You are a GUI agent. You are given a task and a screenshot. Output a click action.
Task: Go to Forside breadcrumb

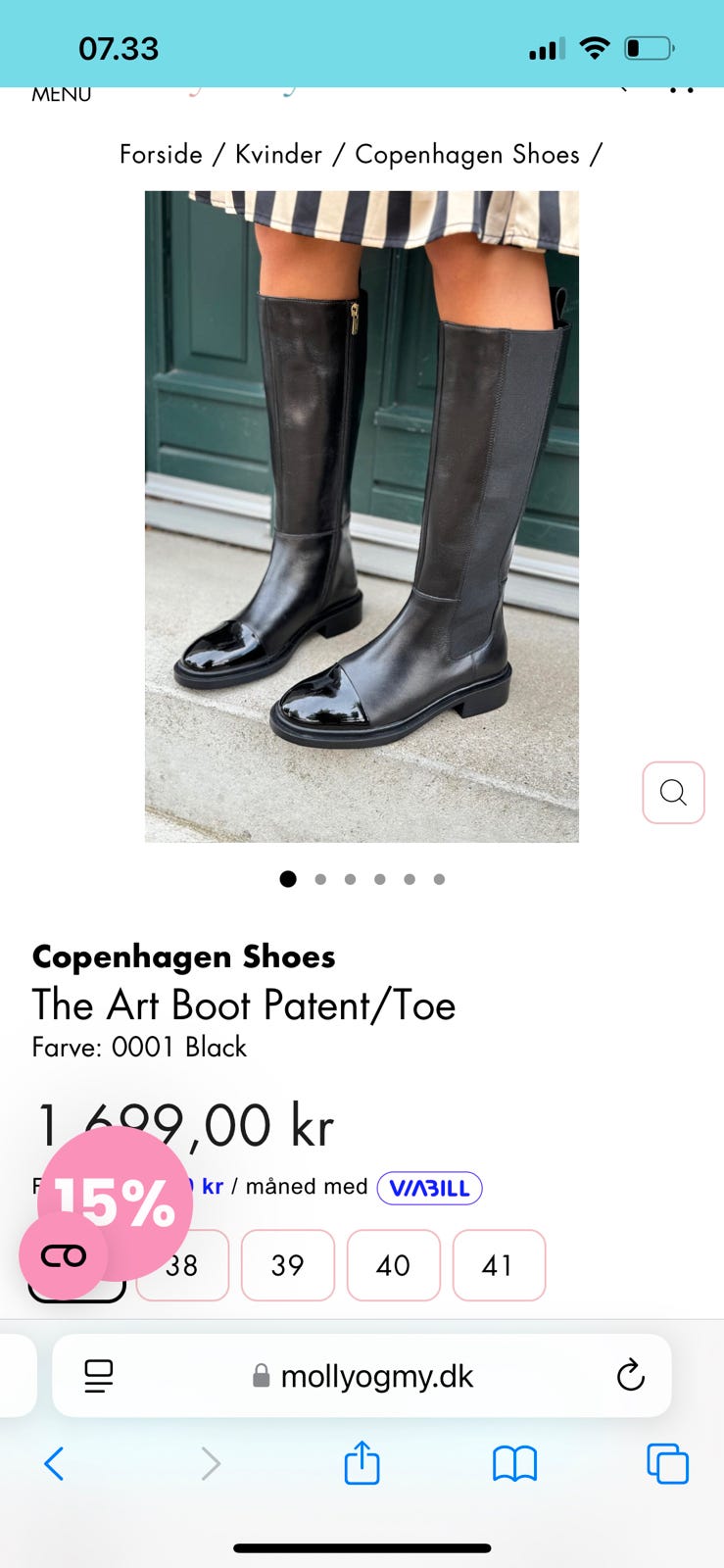coord(161,154)
